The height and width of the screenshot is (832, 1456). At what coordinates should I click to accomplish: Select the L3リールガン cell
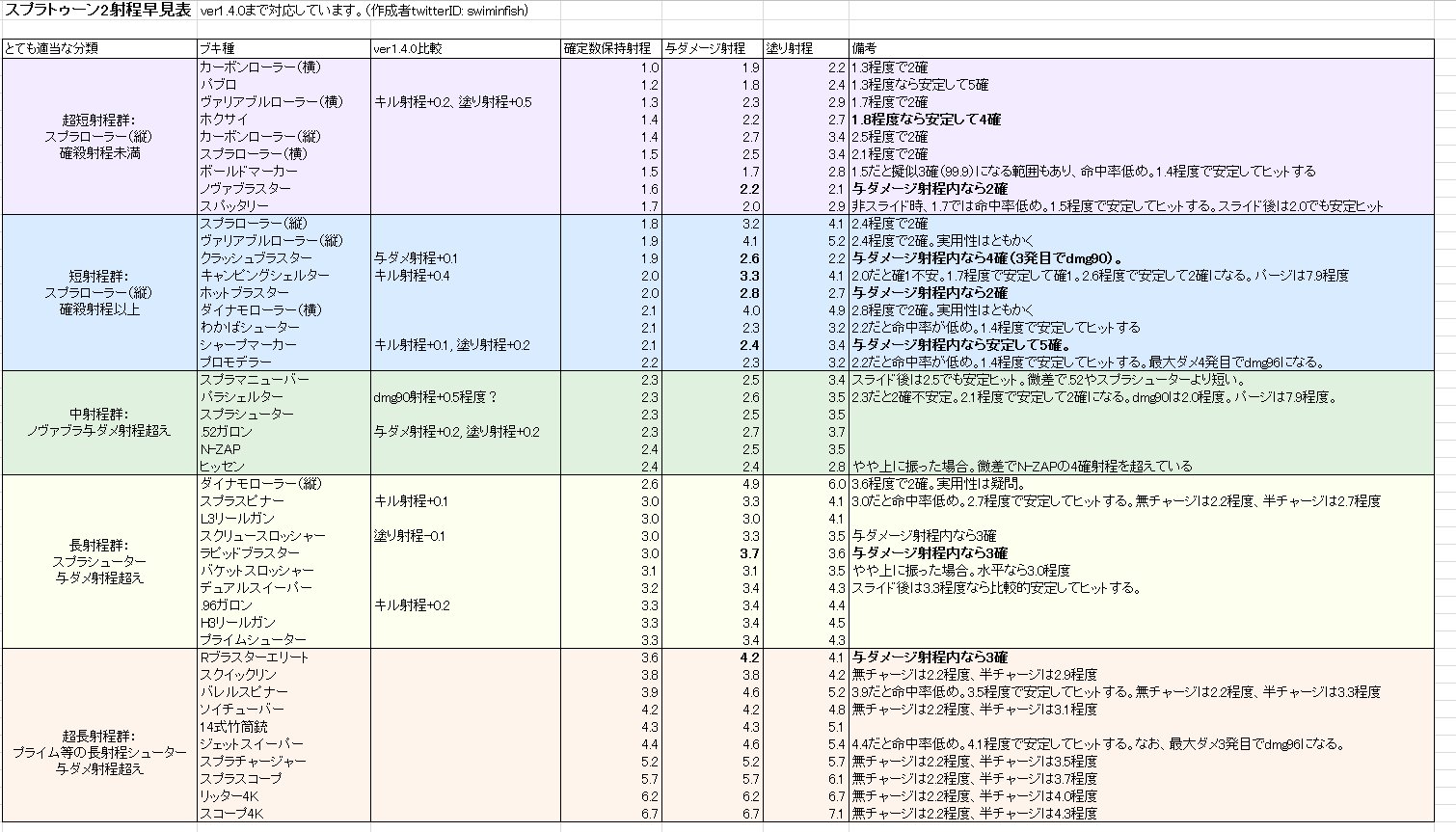click(x=283, y=519)
